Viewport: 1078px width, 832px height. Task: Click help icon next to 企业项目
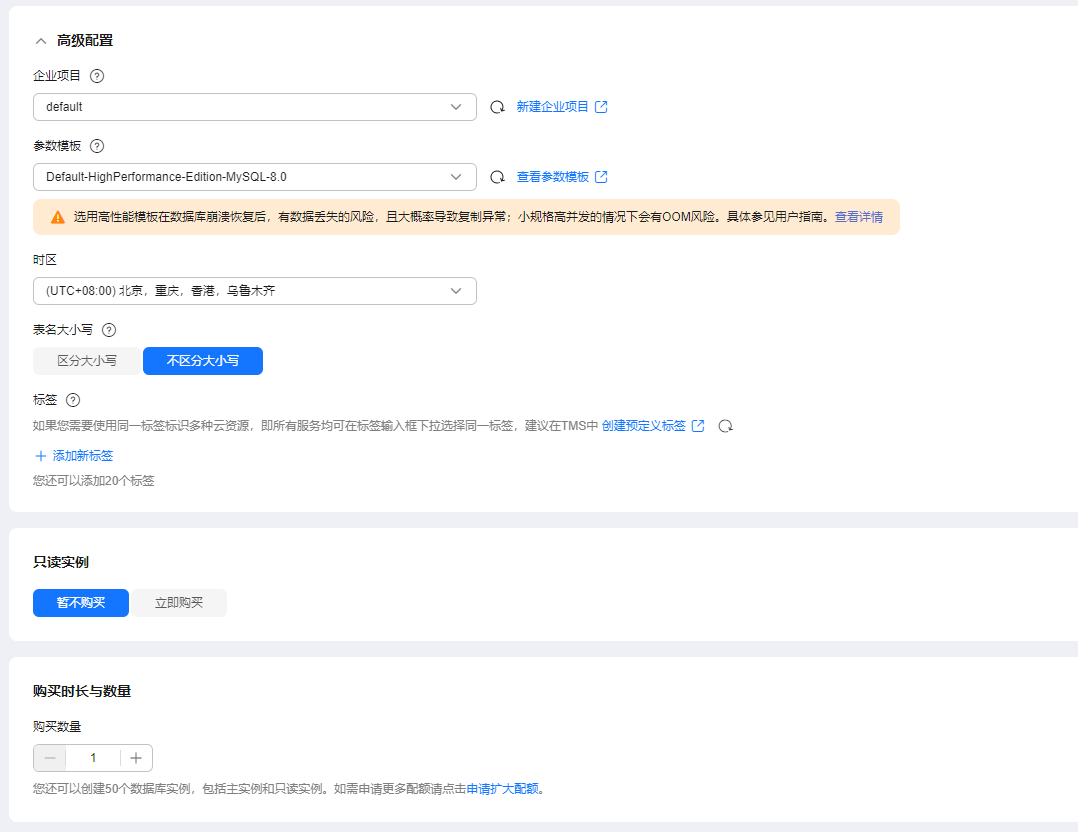(97, 76)
